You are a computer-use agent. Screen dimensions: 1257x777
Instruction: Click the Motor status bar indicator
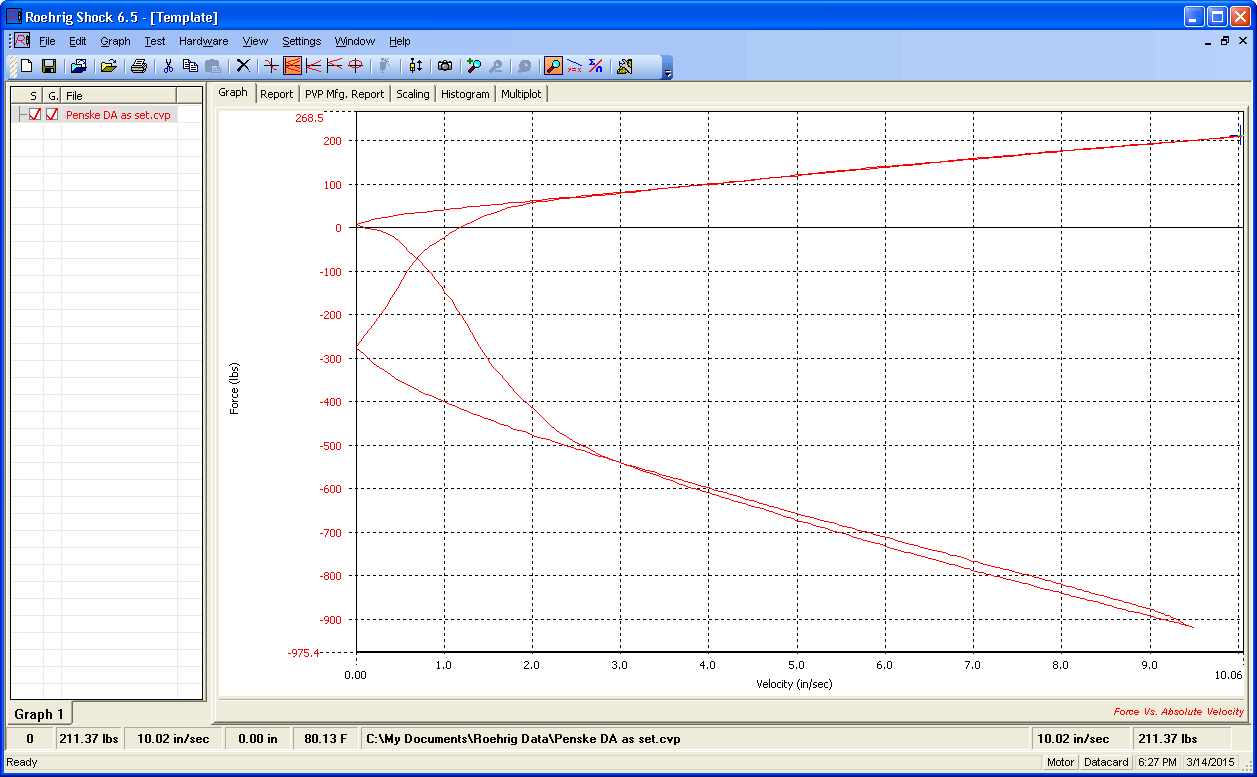(1060, 762)
